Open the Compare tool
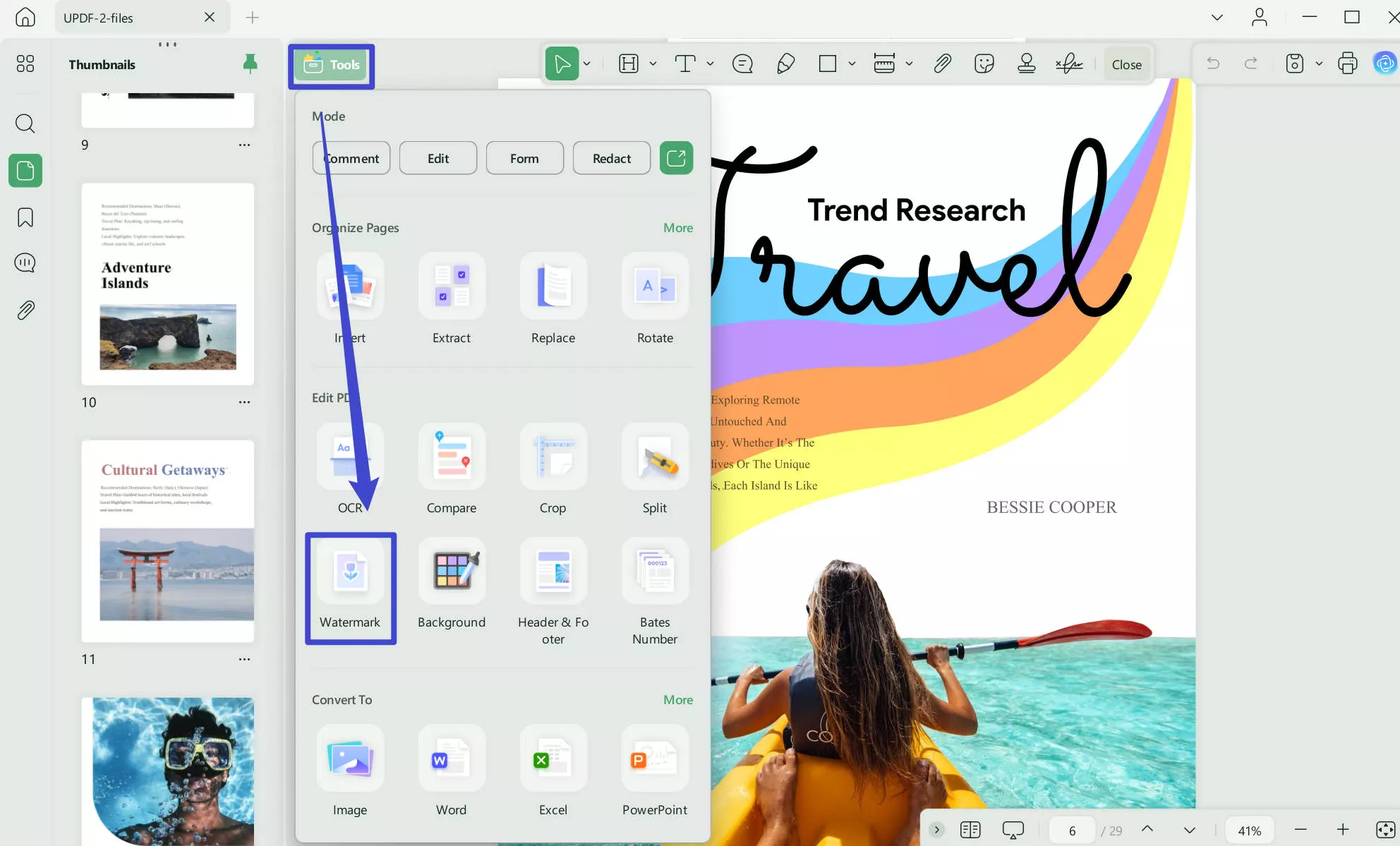1400x846 pixels. click(x=452, y=469)
